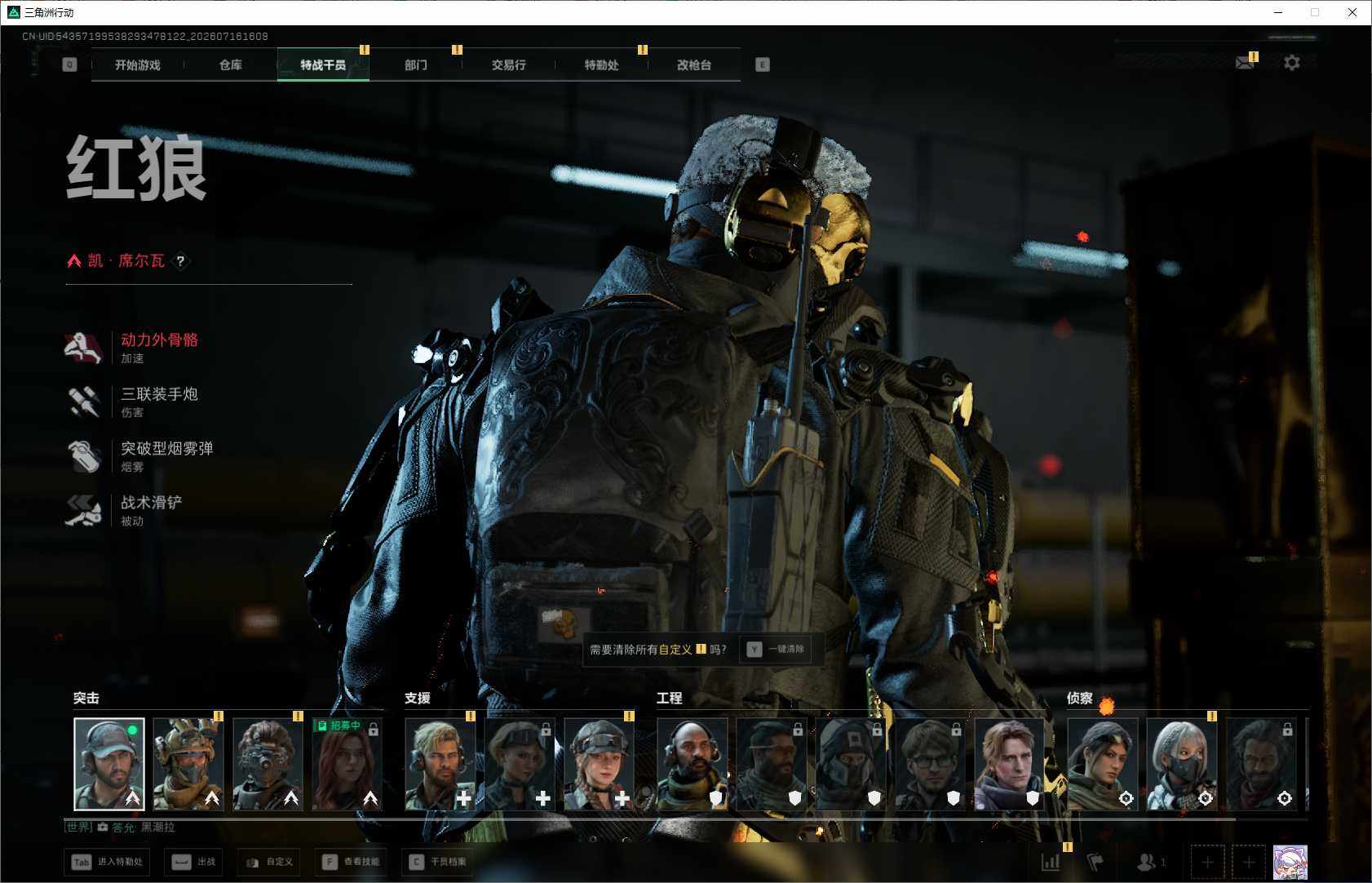
Task: Open the 开始游戏 tab
Action: [x=138, y=64]
